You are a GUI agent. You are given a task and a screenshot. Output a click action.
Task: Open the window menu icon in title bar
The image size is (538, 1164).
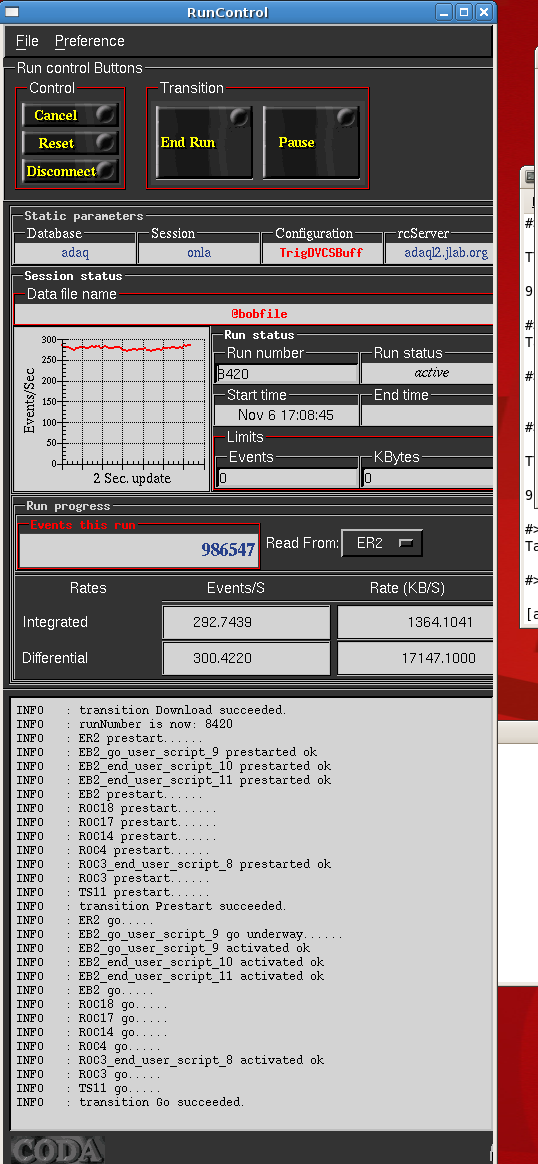pyautogui.click(x=13, y=12)
